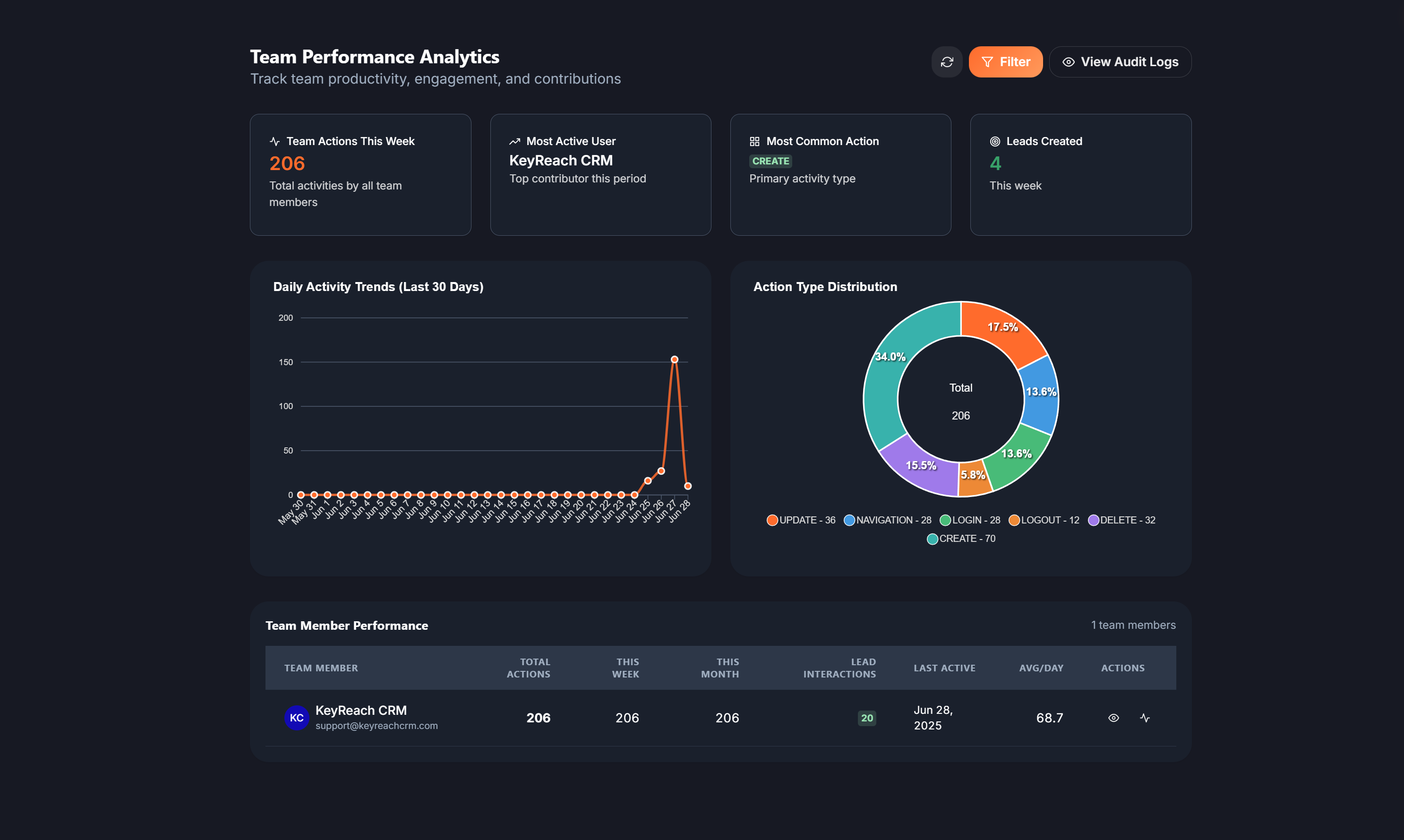Click the target icon beside Leads Created
The image size is (1404, 840).
pos(995,142)
